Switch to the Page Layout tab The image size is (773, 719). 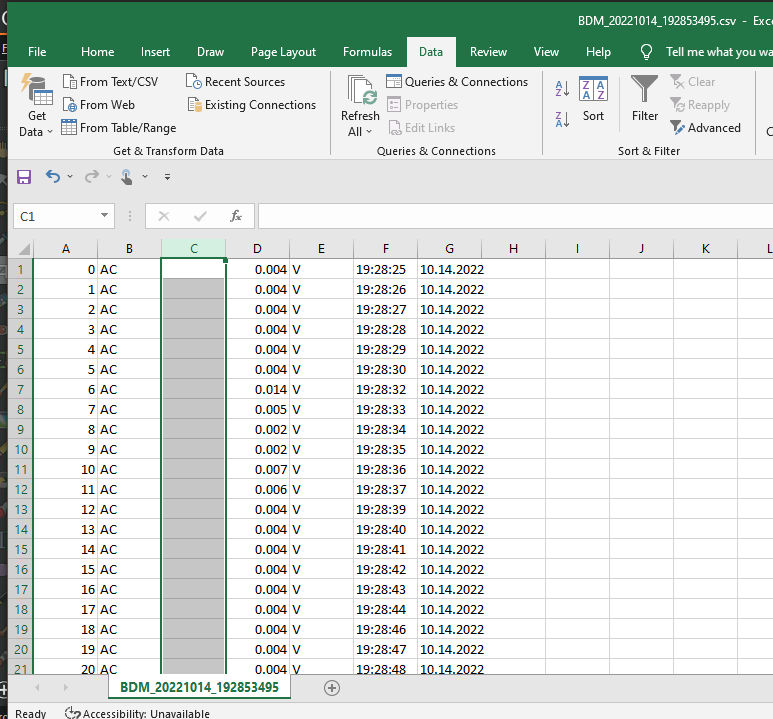283,52
